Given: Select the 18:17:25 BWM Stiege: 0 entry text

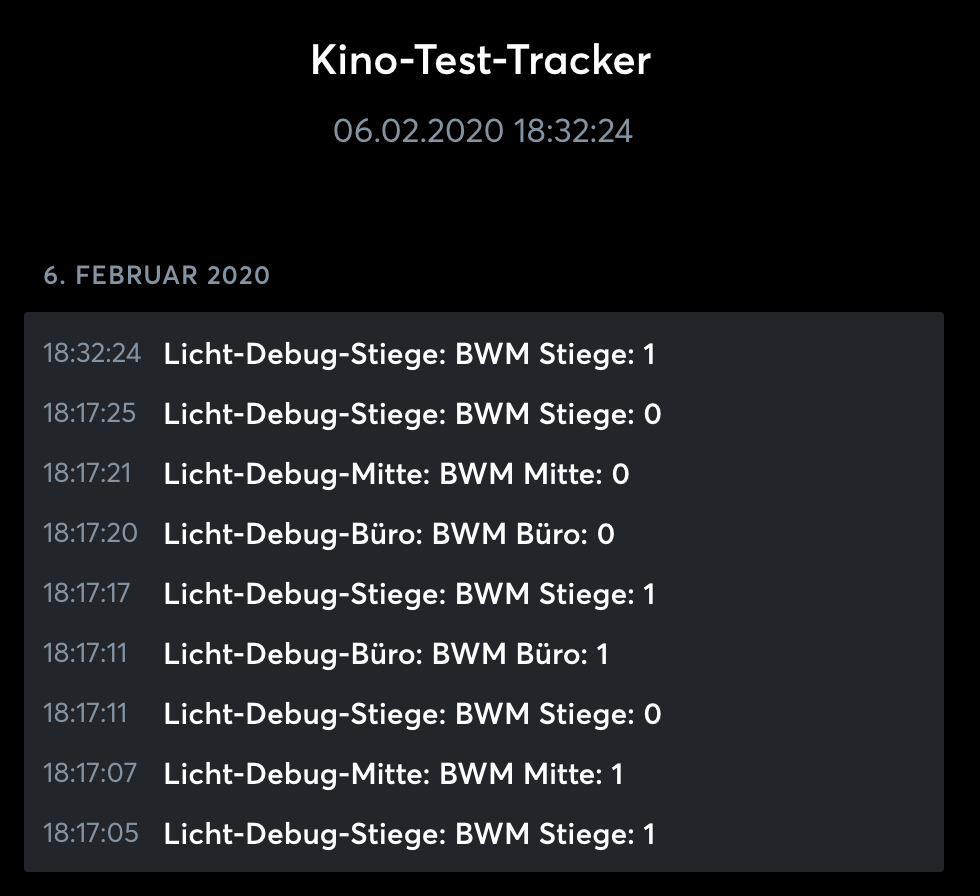Looking at the screenshot, I should [x=412, y=414].
